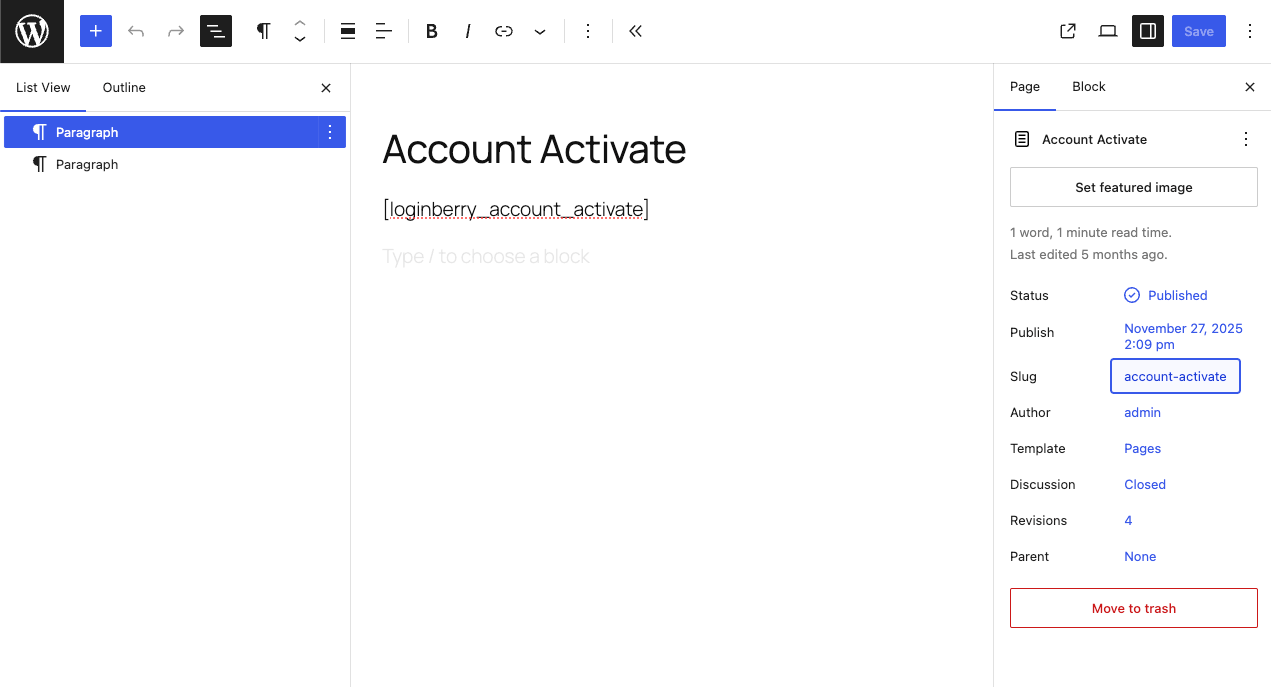
Task: Close the List View panel
Action: [326, 88]
